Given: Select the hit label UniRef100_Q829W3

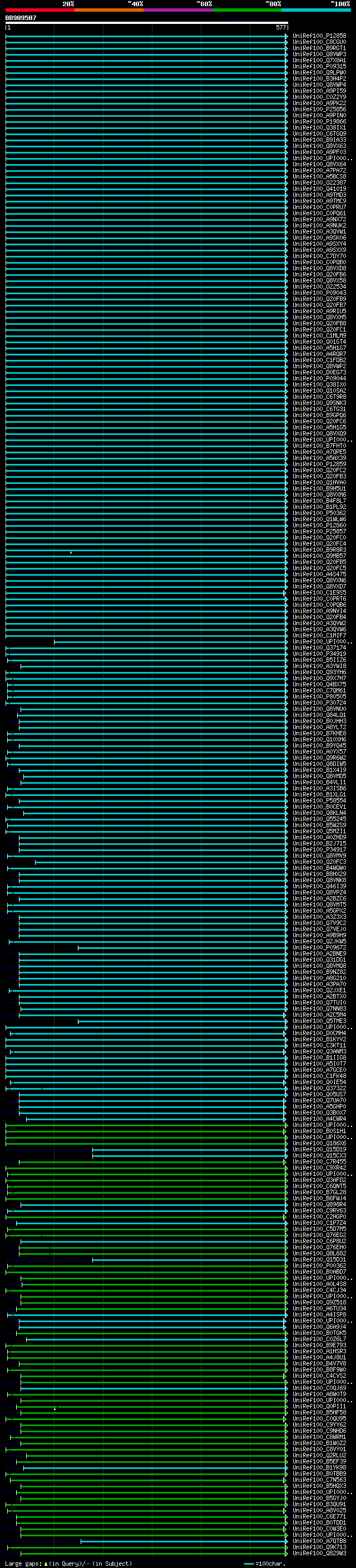Looking at the screenshot, I should 319,1553.
